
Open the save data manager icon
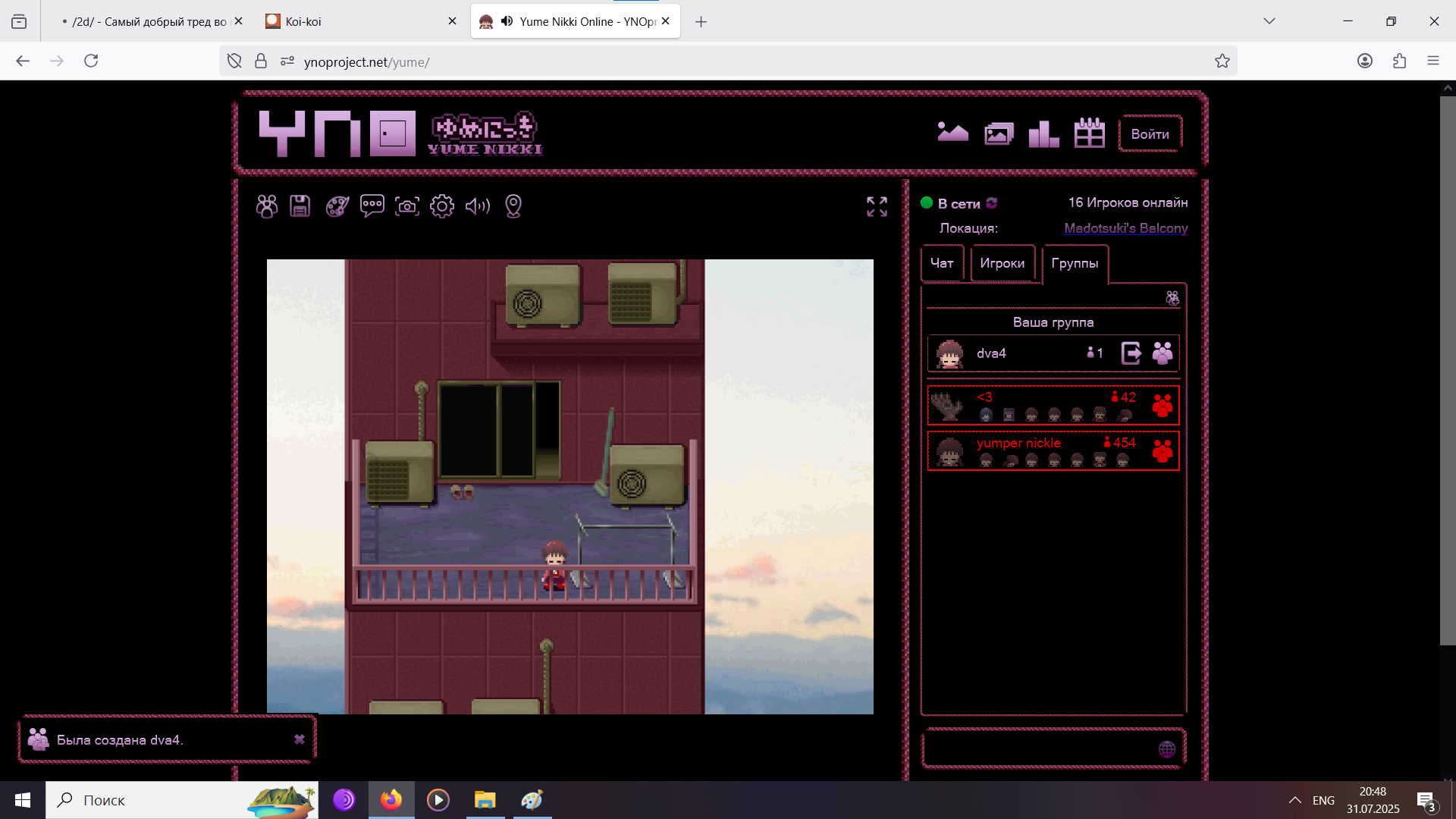pyautogui.click(x=300, y=206)
